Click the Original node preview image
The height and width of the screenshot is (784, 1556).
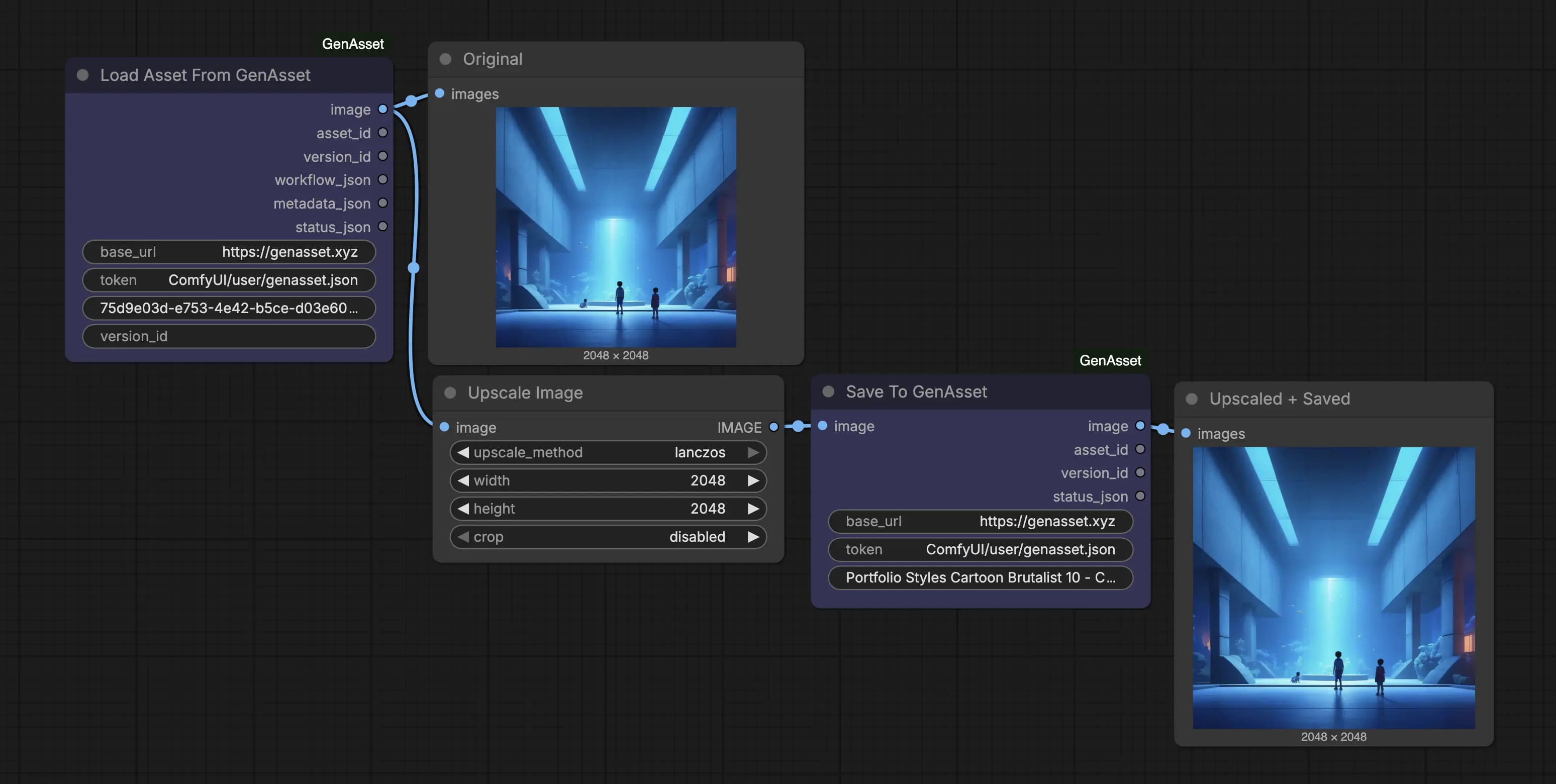pyautogui.click(x=616, y=227)
